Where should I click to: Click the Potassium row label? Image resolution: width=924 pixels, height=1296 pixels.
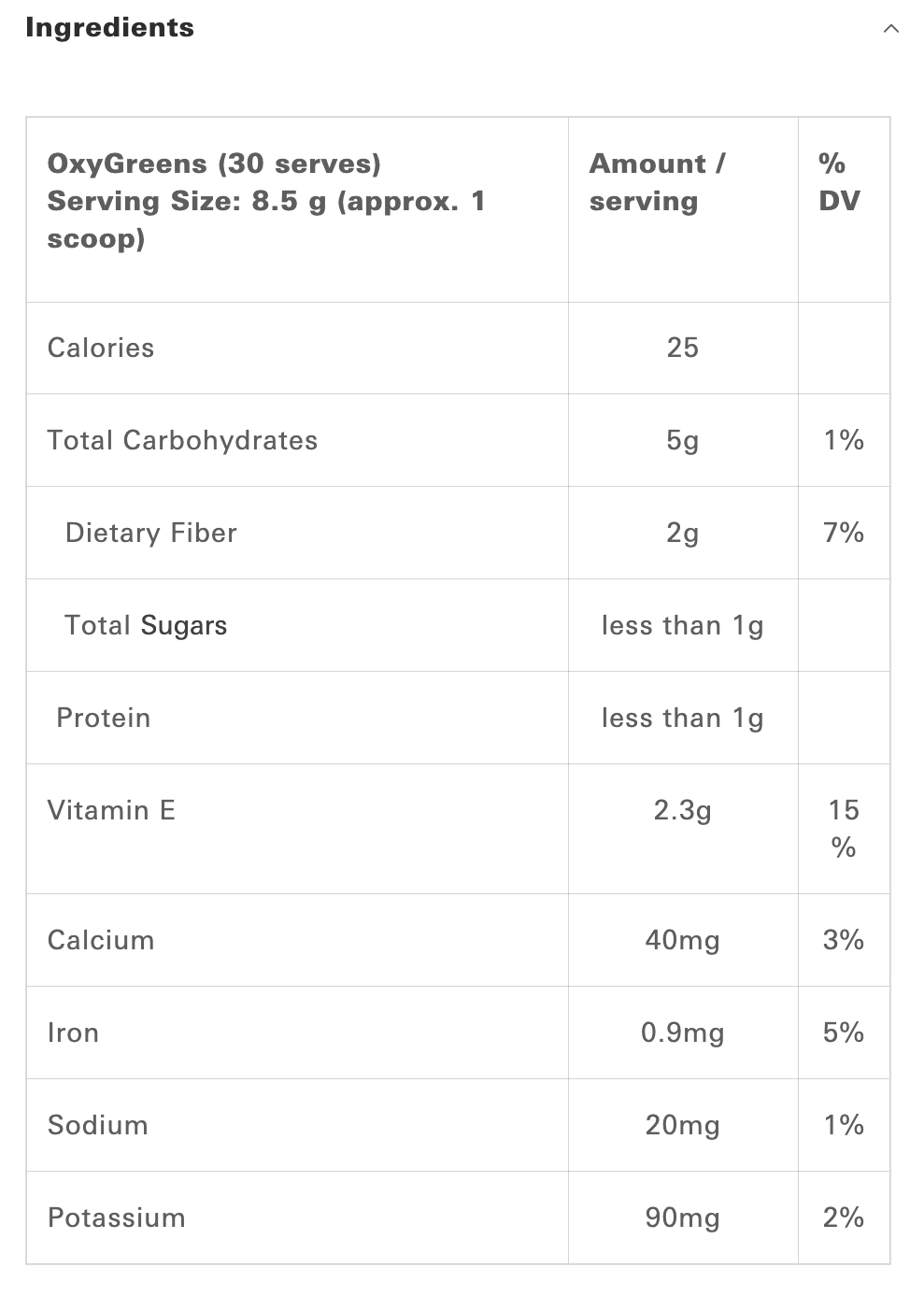pyautogui.click(x=116, y=1218)
